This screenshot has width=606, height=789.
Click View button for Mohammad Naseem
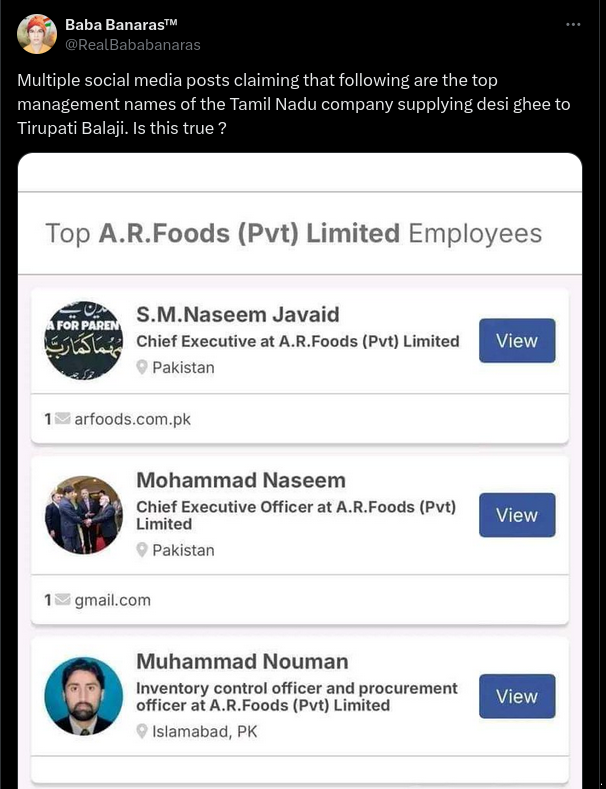point(517,515)
